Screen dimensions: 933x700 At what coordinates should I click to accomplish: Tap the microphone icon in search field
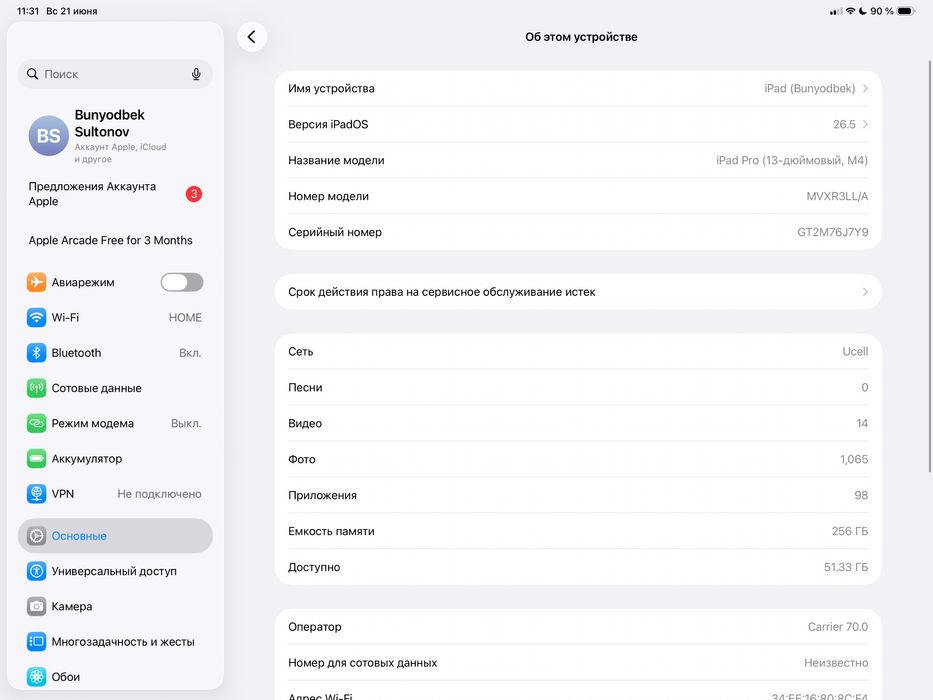tap(196, 74)
